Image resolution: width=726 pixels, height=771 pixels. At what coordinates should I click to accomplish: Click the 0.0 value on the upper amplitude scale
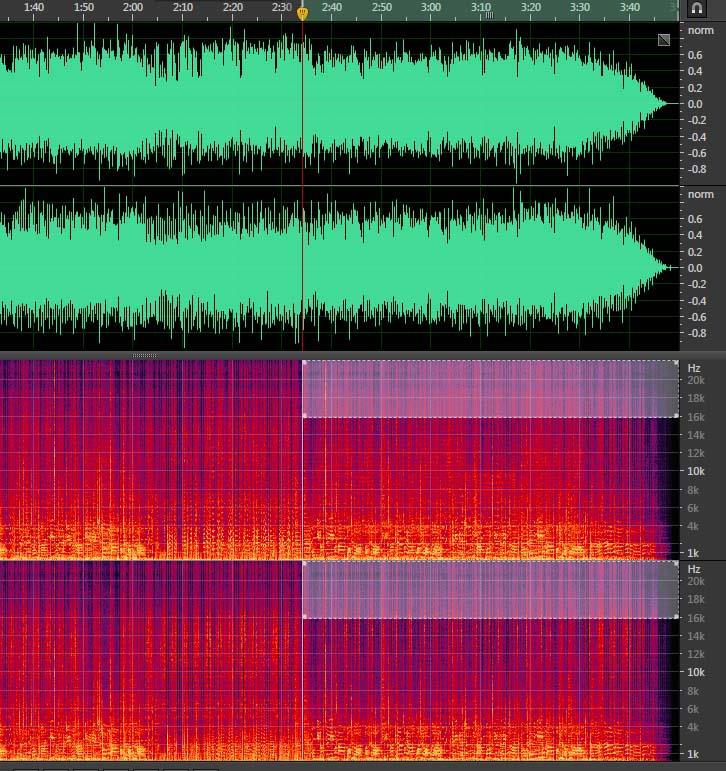695,104
